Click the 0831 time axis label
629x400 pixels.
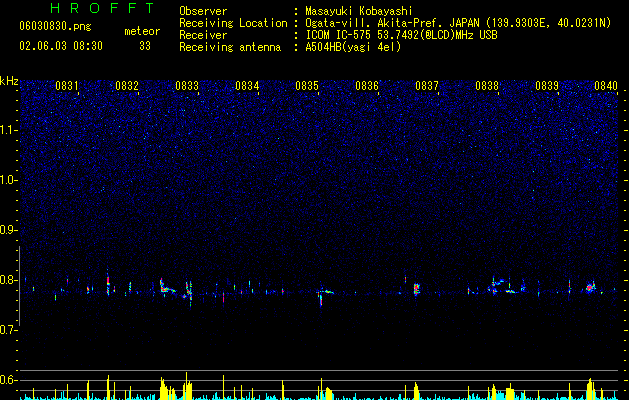click(67, 86)
